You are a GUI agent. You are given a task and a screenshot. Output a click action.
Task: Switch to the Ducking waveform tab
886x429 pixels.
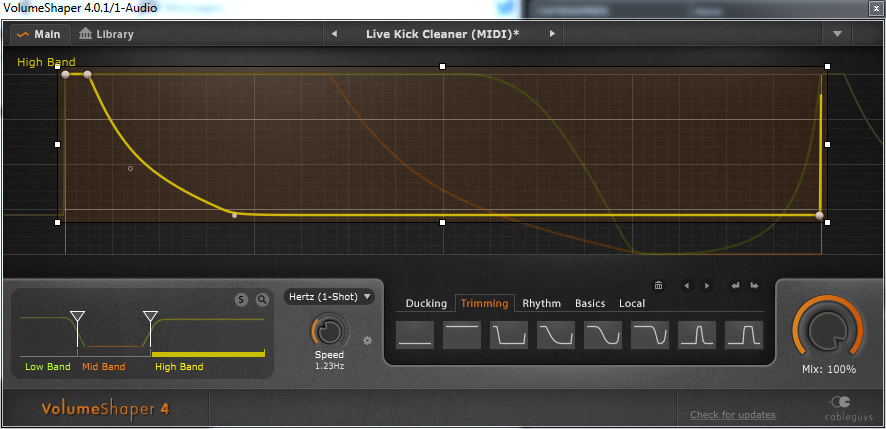pyautogui.click(x=426, y=304)
